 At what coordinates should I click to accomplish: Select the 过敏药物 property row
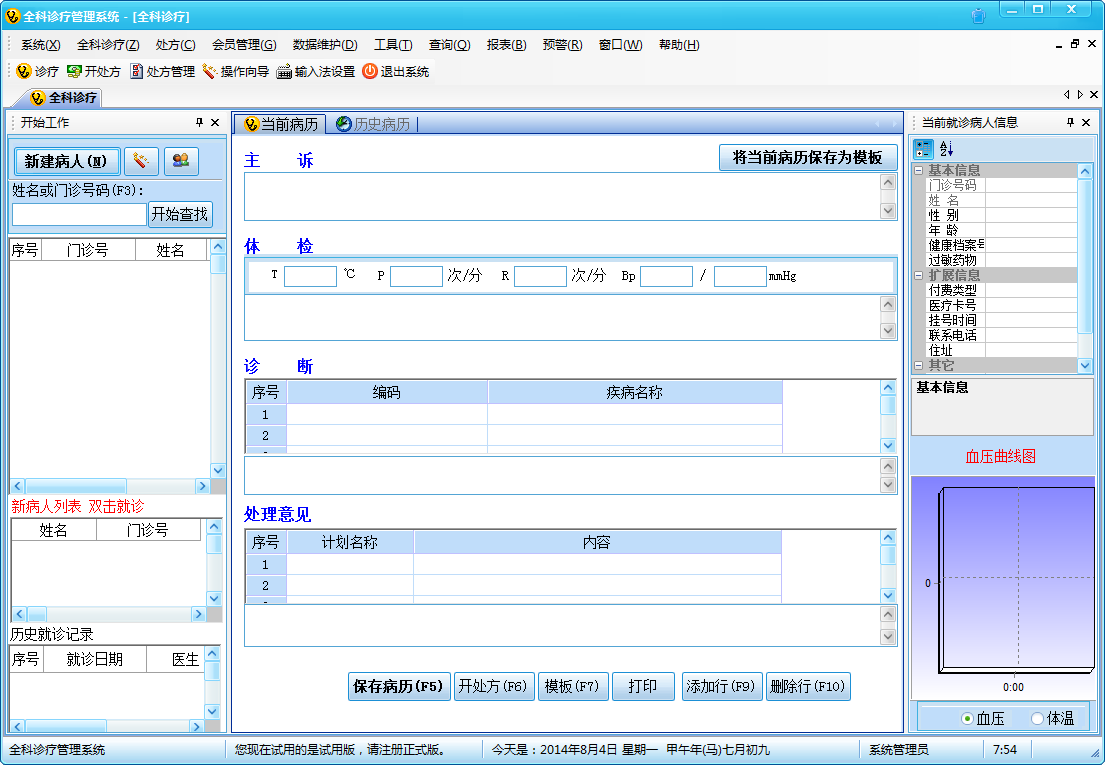[1001, 260]
